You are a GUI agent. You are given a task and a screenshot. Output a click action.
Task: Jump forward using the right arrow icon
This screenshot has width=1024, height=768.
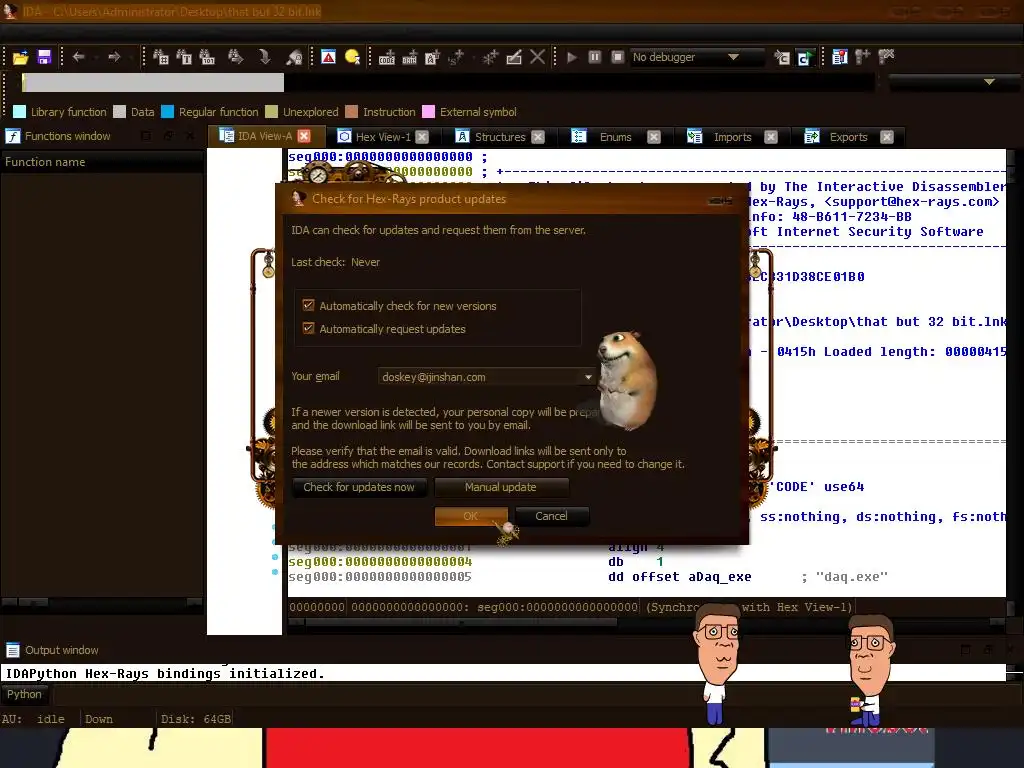(114, 57)
